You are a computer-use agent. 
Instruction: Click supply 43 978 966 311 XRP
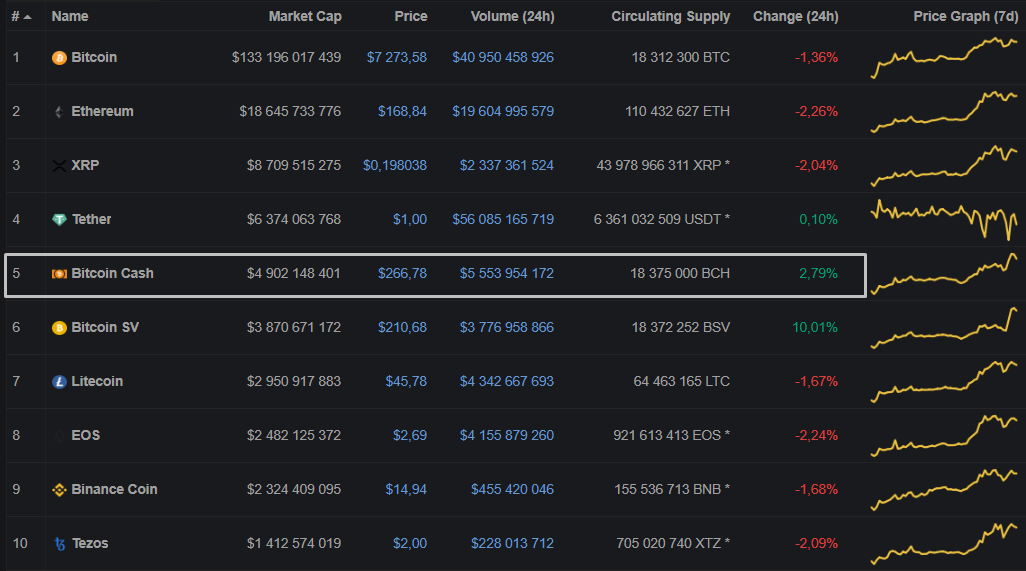click(x=663, y=165)
